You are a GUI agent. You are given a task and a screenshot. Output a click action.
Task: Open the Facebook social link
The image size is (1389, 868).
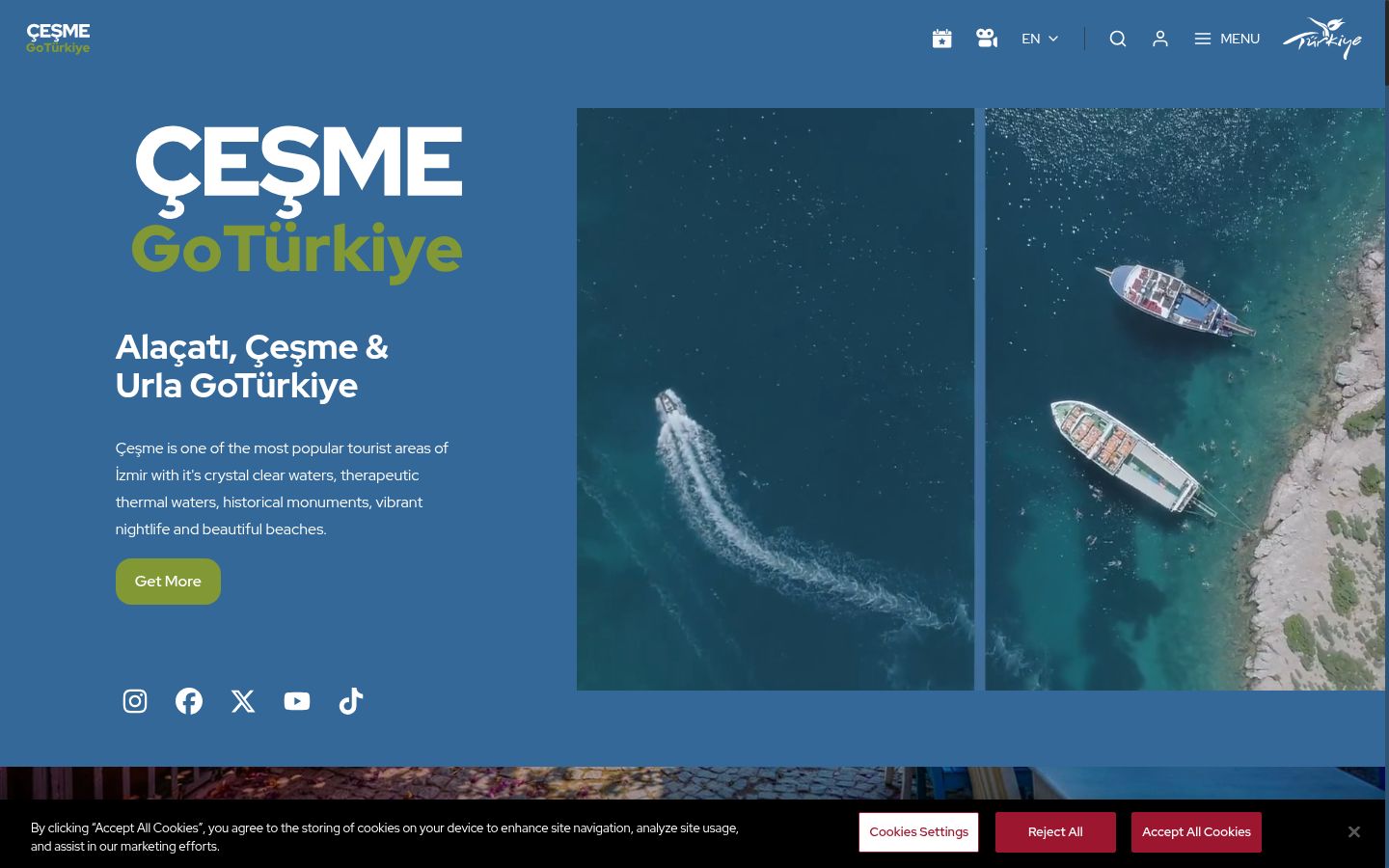(189, 701)
